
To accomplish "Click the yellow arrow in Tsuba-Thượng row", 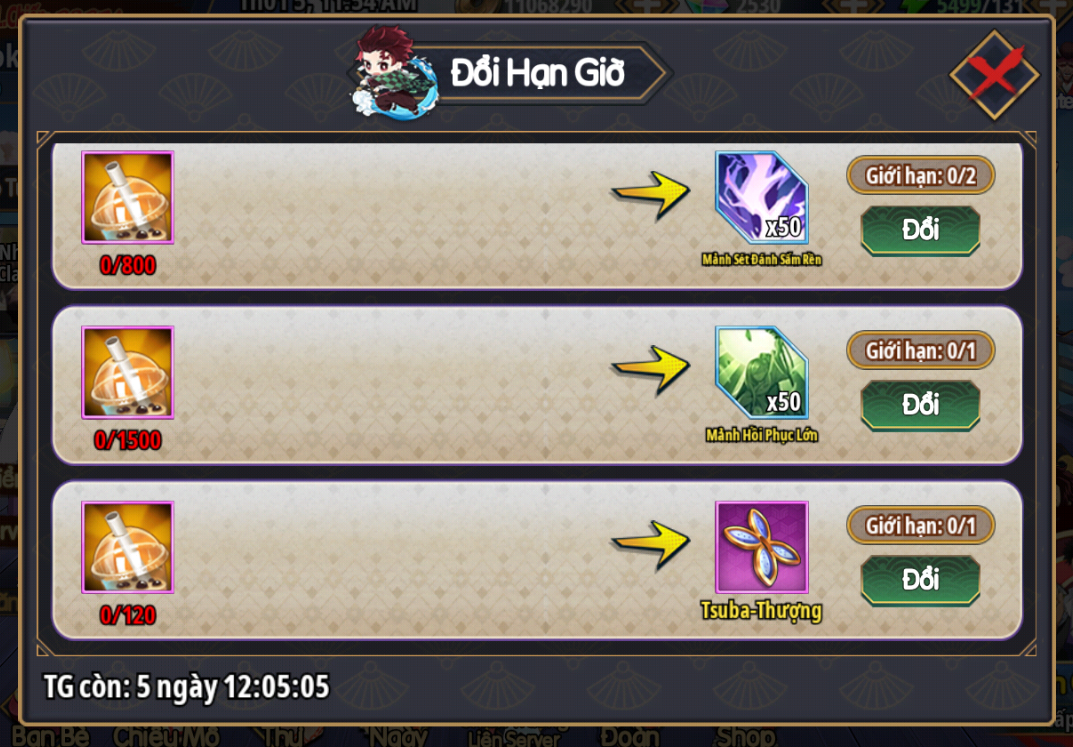I will tap(650, 545).
